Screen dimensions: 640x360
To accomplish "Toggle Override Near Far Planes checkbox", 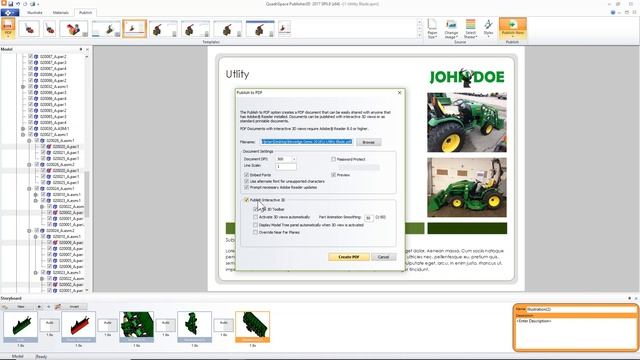I will 256,232.
